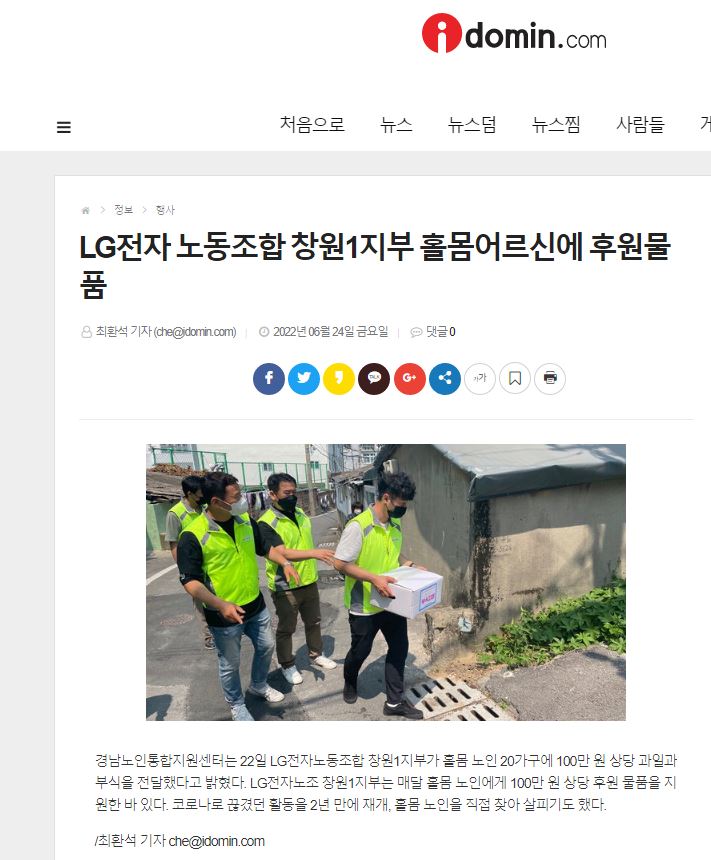Share on Google Plus

pos(410,378)
